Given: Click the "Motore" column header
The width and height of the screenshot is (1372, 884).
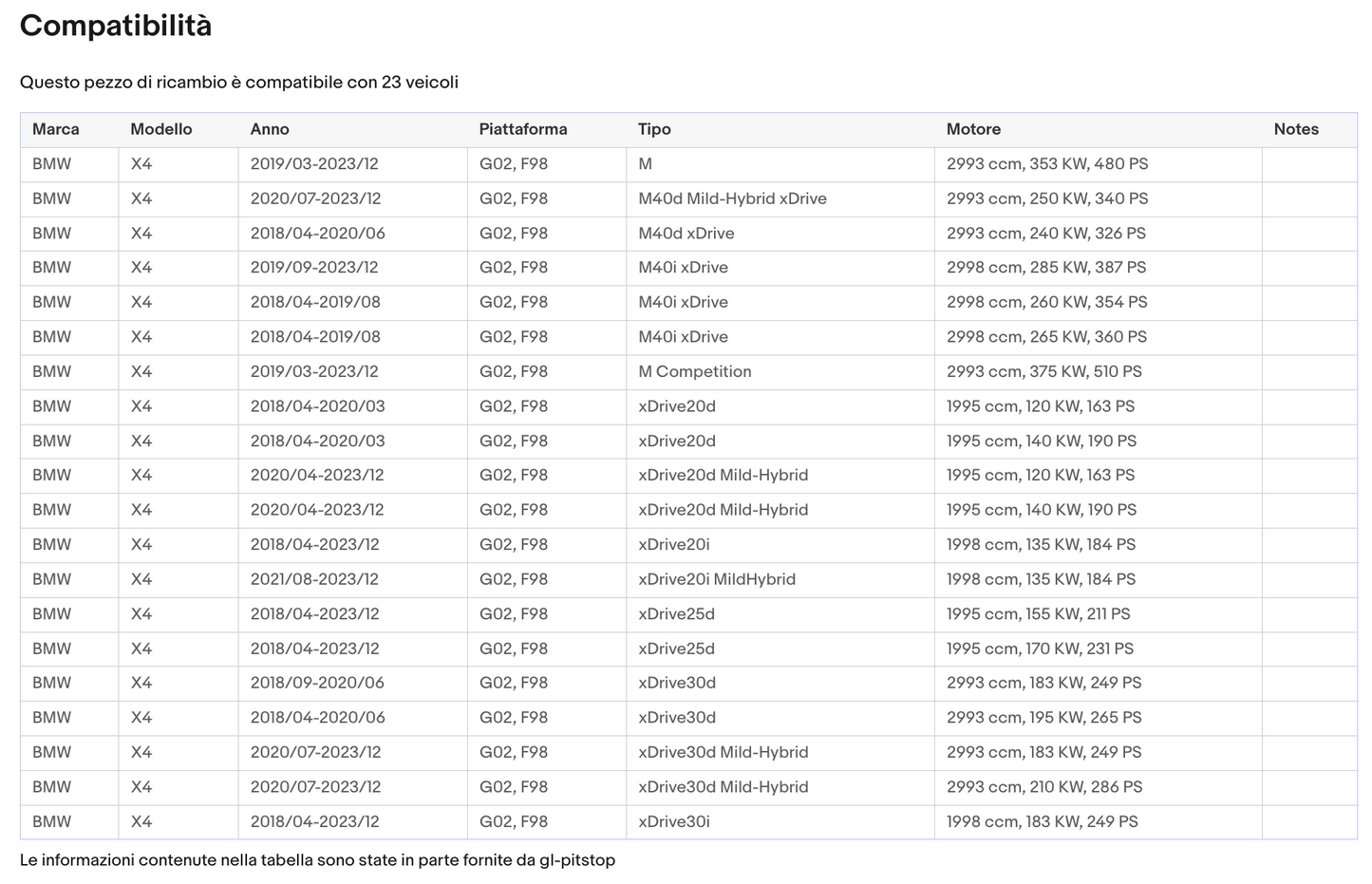Looking at the screenshot, I should pos(973,129).
